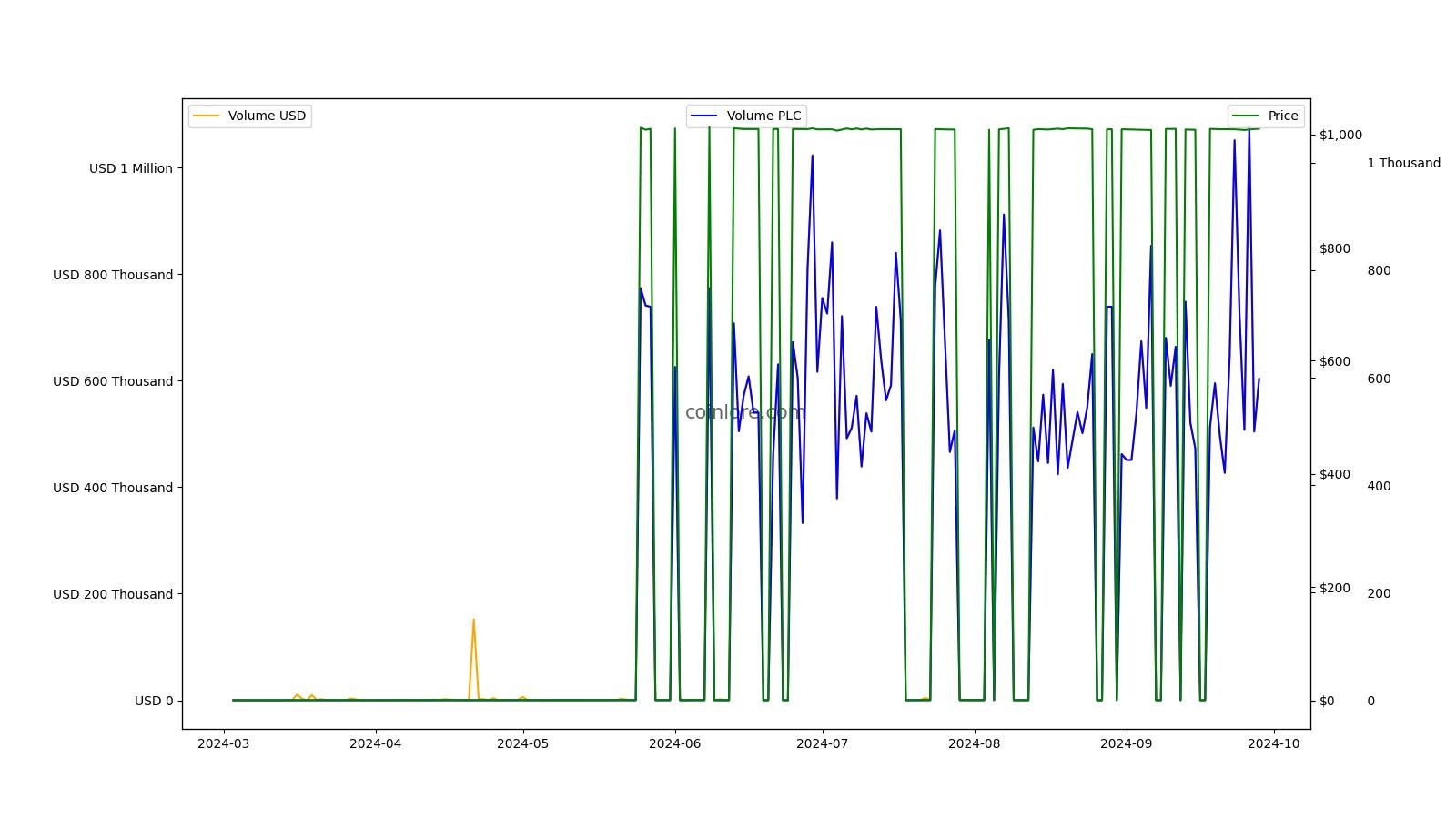Click the $600 price axis label

(x=1335, y=361)
